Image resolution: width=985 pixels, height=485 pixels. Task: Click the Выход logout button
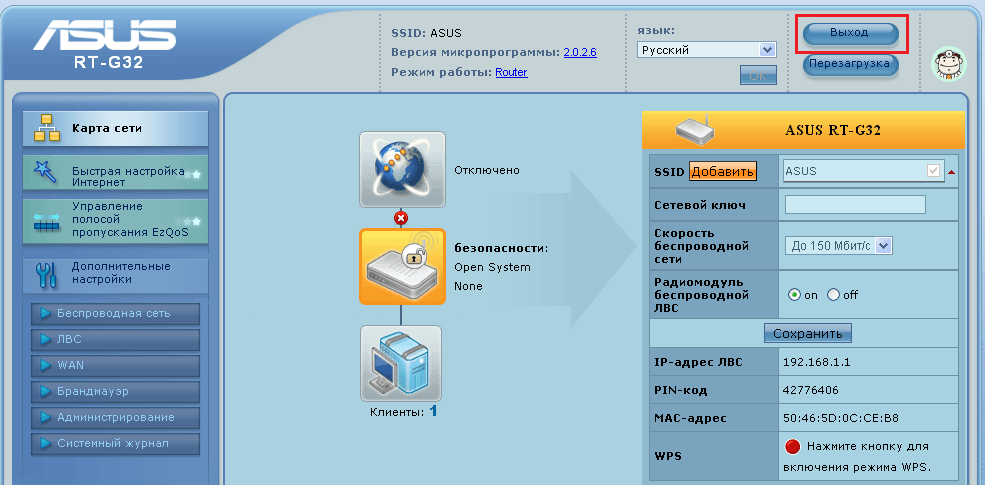coord(851,33)
